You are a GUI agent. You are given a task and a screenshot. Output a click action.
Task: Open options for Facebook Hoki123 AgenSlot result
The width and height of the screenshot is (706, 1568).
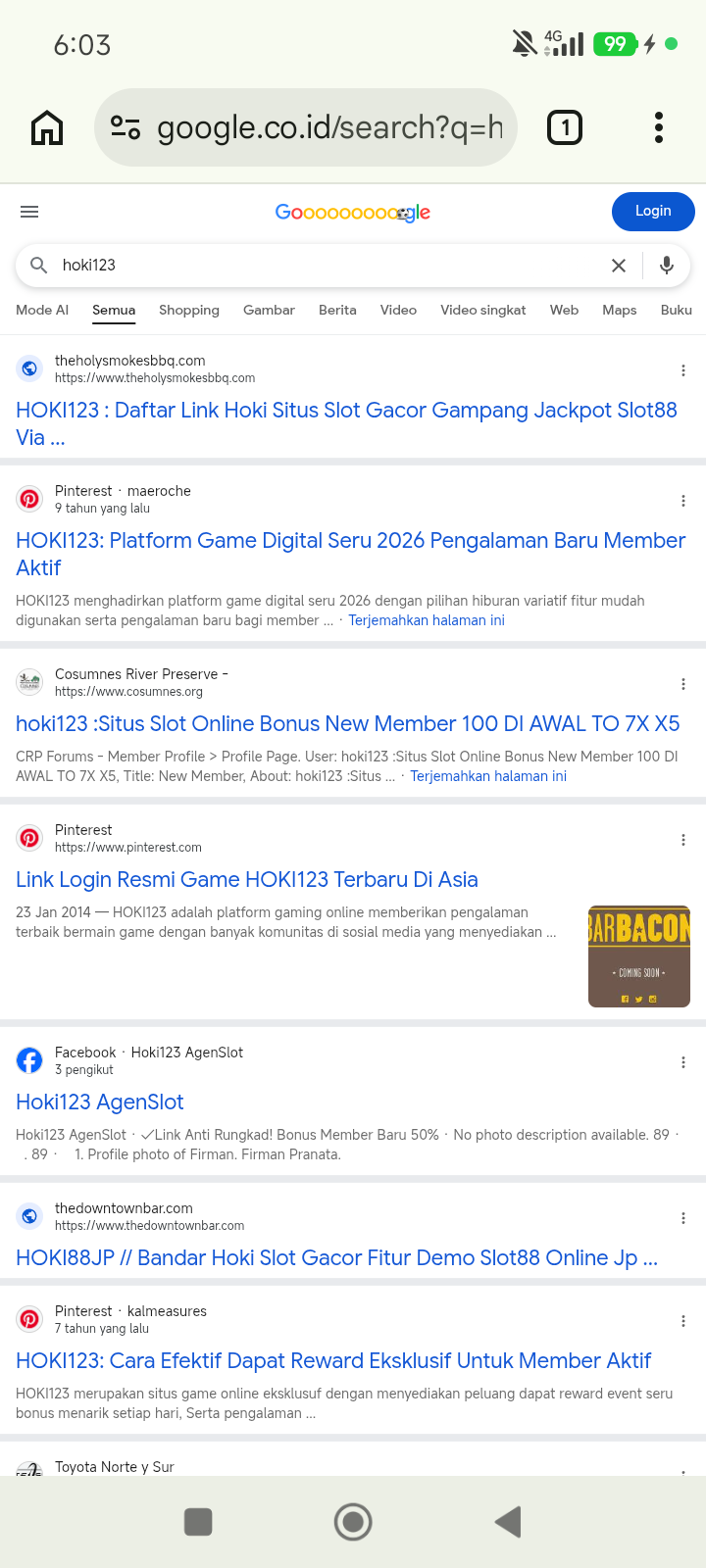(x=683, y=1062)
